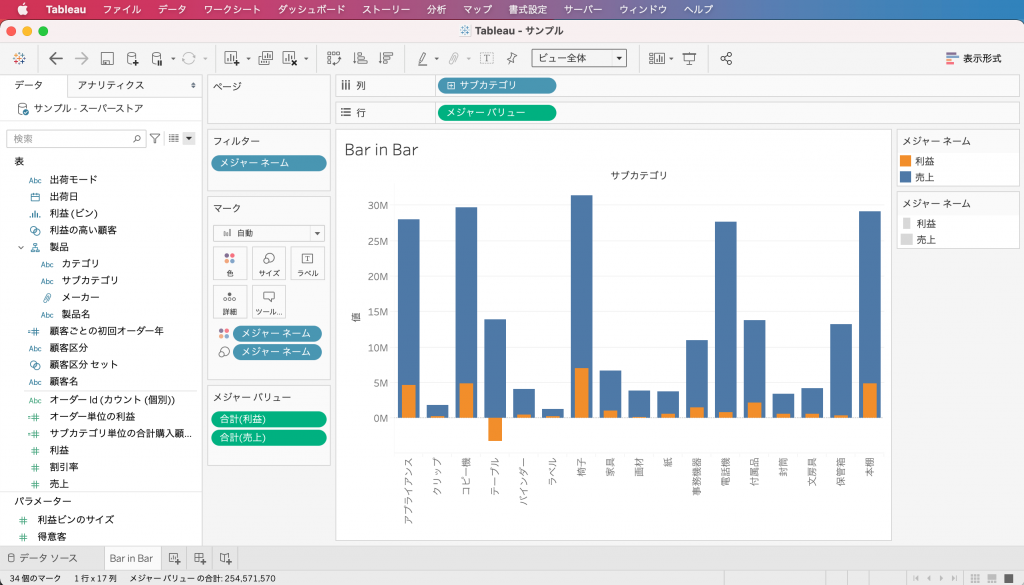Open the ビュー全体 fit dropdown
Viewport: 1024px width, 585px height.
click(x=579, y=58)
